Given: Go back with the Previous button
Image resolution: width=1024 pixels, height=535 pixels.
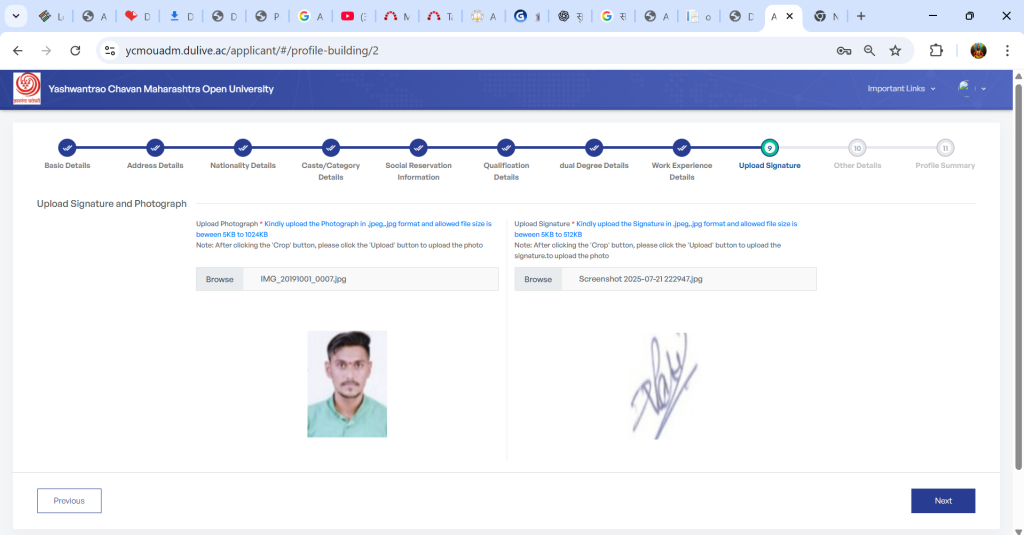Looking at the screenshot, I should (69, 500).
